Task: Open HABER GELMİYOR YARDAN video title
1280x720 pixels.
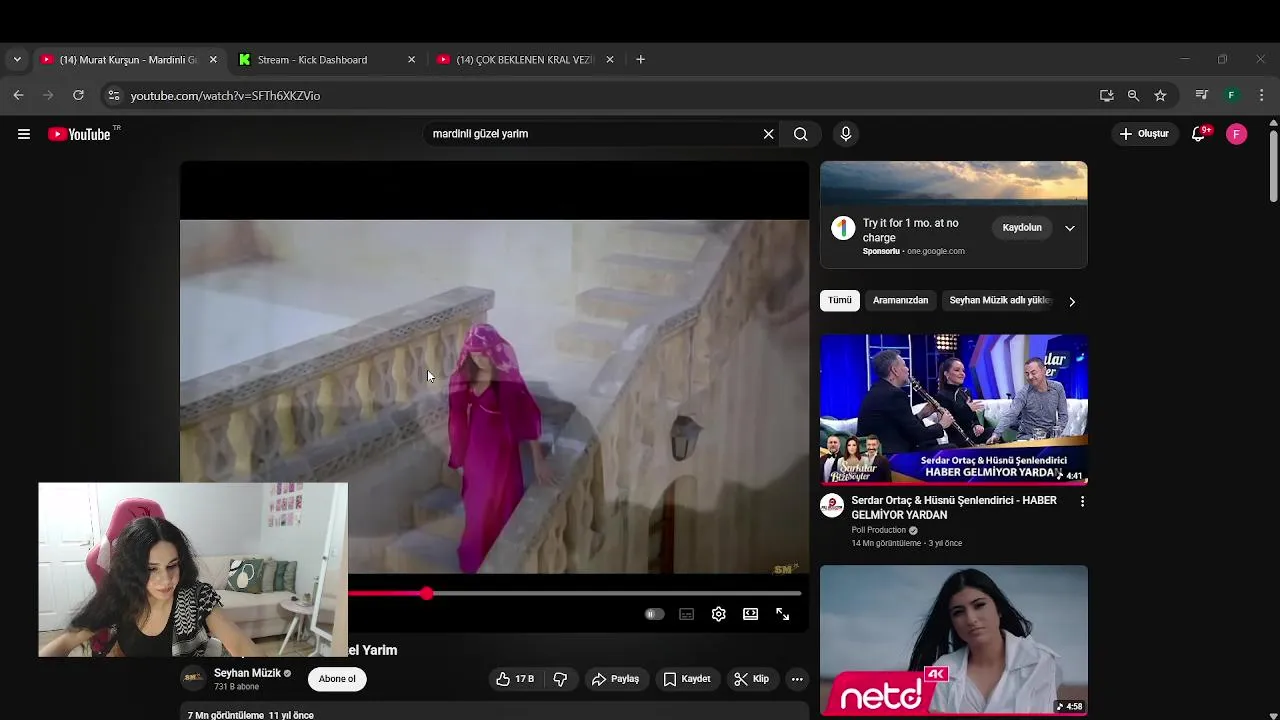Action: click(954, 507)
